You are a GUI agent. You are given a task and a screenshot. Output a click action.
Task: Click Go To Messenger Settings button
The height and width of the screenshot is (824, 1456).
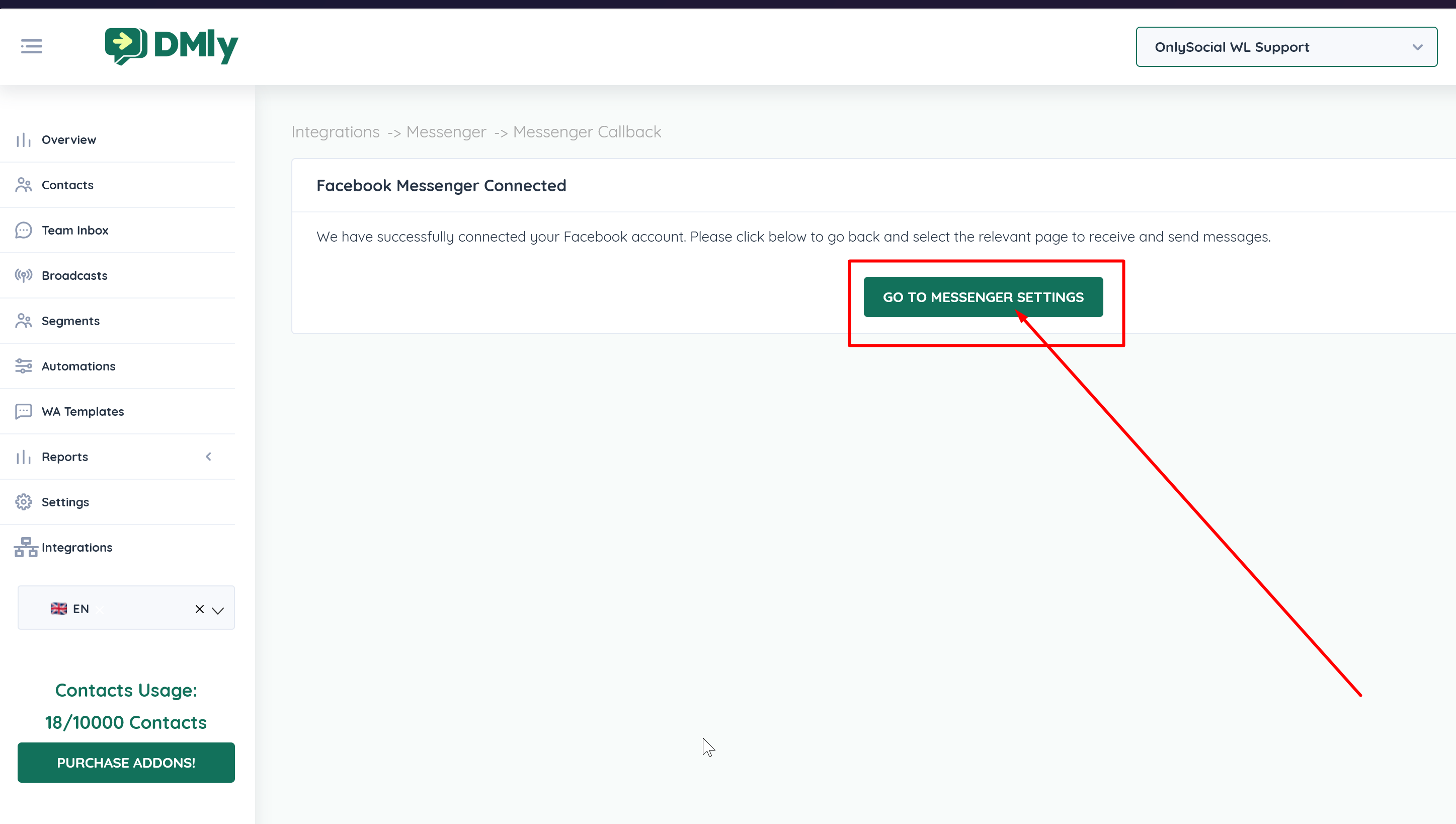point(983,297)
